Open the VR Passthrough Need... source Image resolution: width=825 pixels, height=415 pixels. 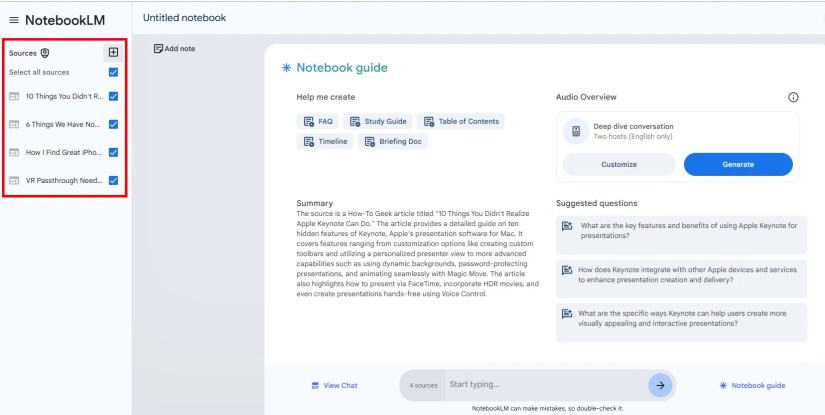pyautogui.click(x=64, y=180)
